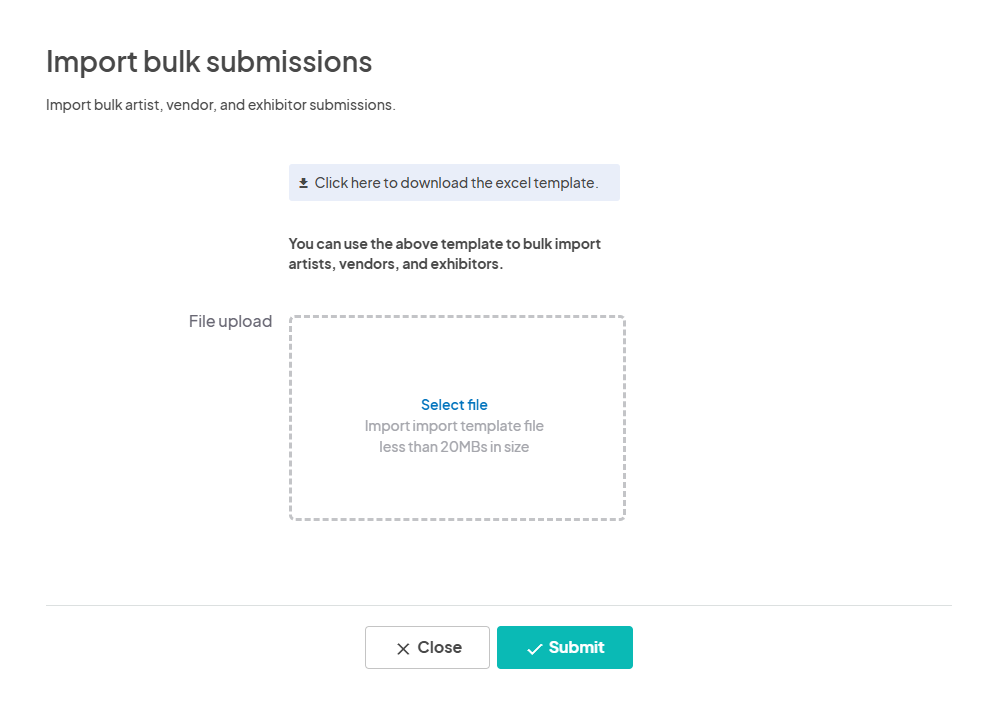Tap the checkmark glyph beside the word Submit
This screenshot has width=998, height=719.
tap(535, 647)
